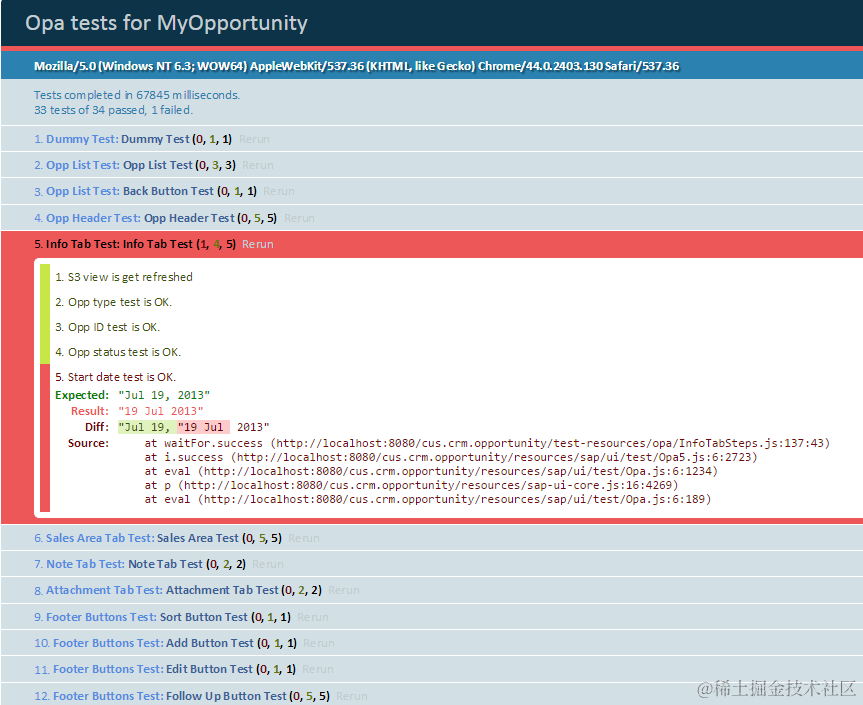Click the Expected value "Jul 19, 2013"
Image resolution: width=863 pixels, height=705 pixels.
164,395
